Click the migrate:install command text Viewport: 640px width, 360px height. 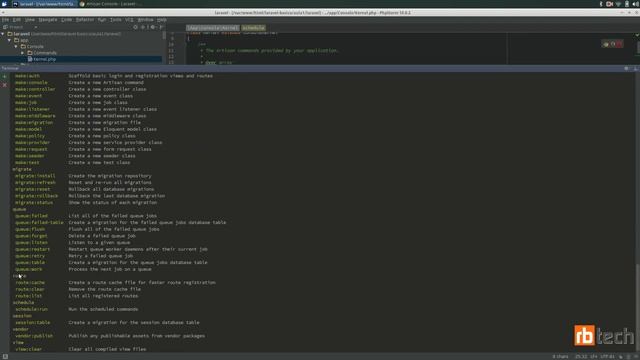35,176
